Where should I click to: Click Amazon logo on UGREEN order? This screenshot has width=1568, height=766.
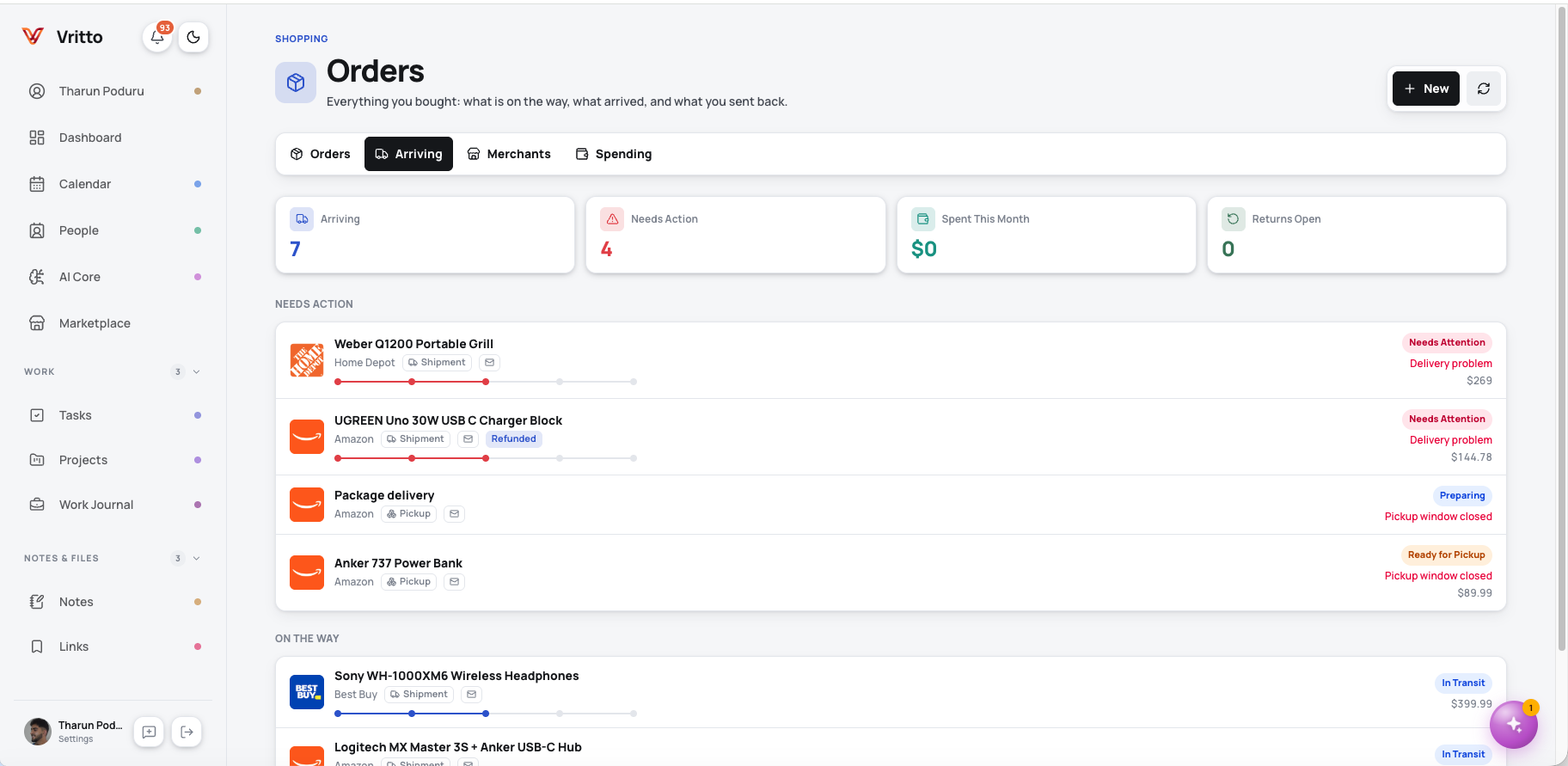tap(307, 437)
